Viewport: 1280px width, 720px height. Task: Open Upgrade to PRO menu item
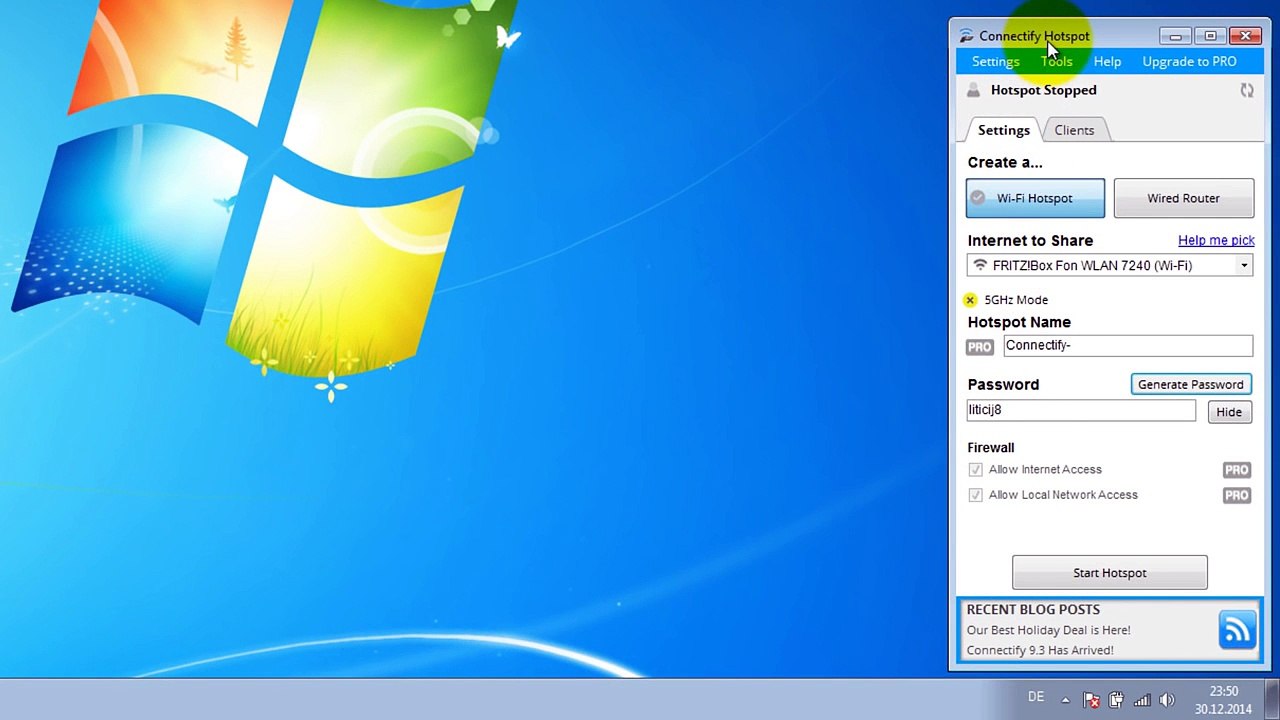1189,61
